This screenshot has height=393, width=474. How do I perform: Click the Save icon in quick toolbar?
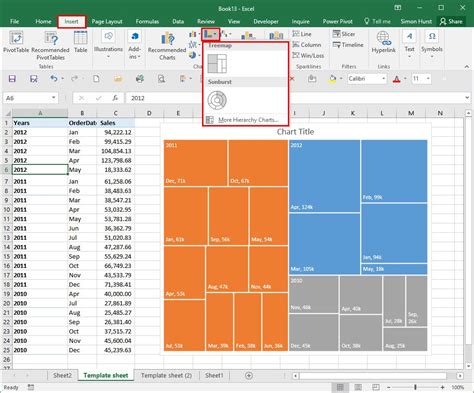[x=12, y=79]
